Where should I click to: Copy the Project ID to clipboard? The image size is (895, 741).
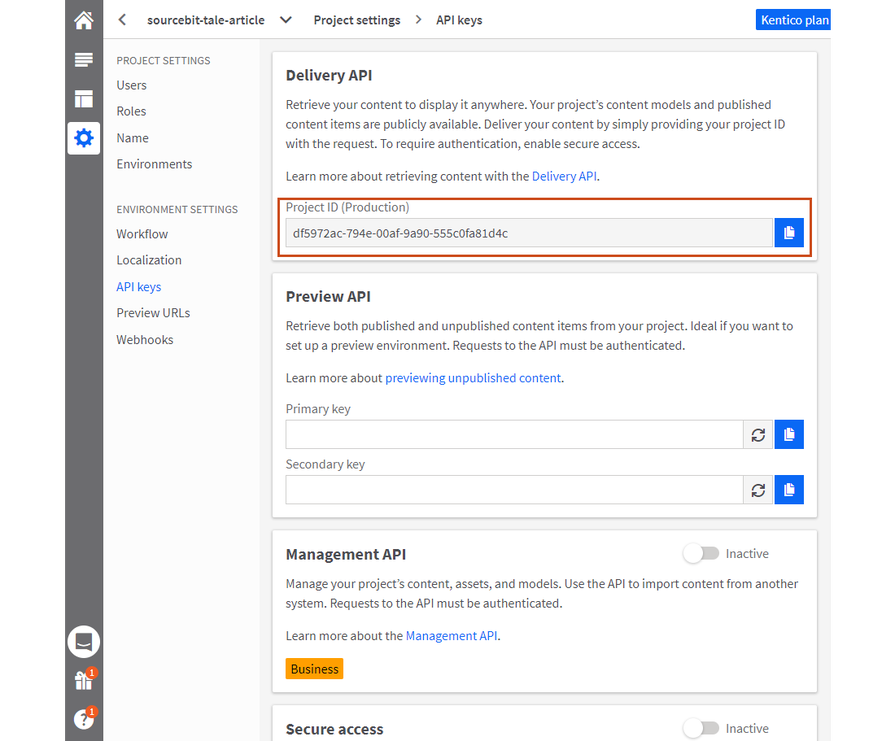tap(789, 233)
